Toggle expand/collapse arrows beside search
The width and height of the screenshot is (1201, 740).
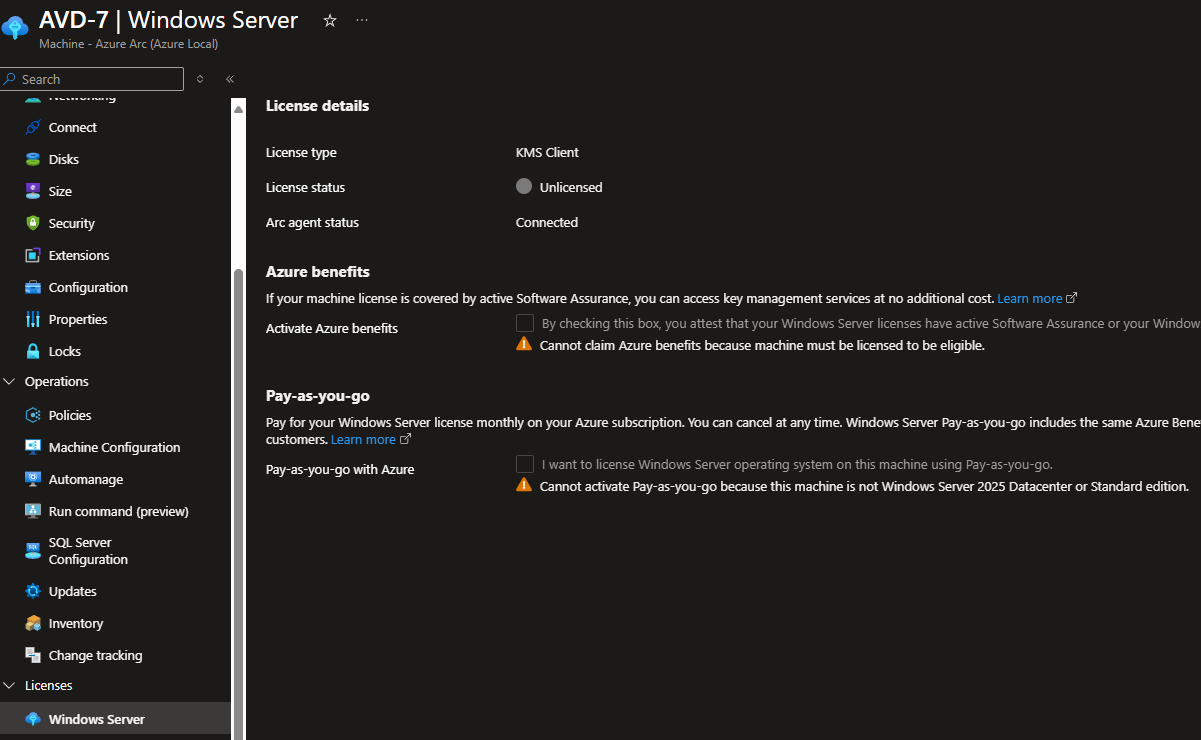[200, 79]
